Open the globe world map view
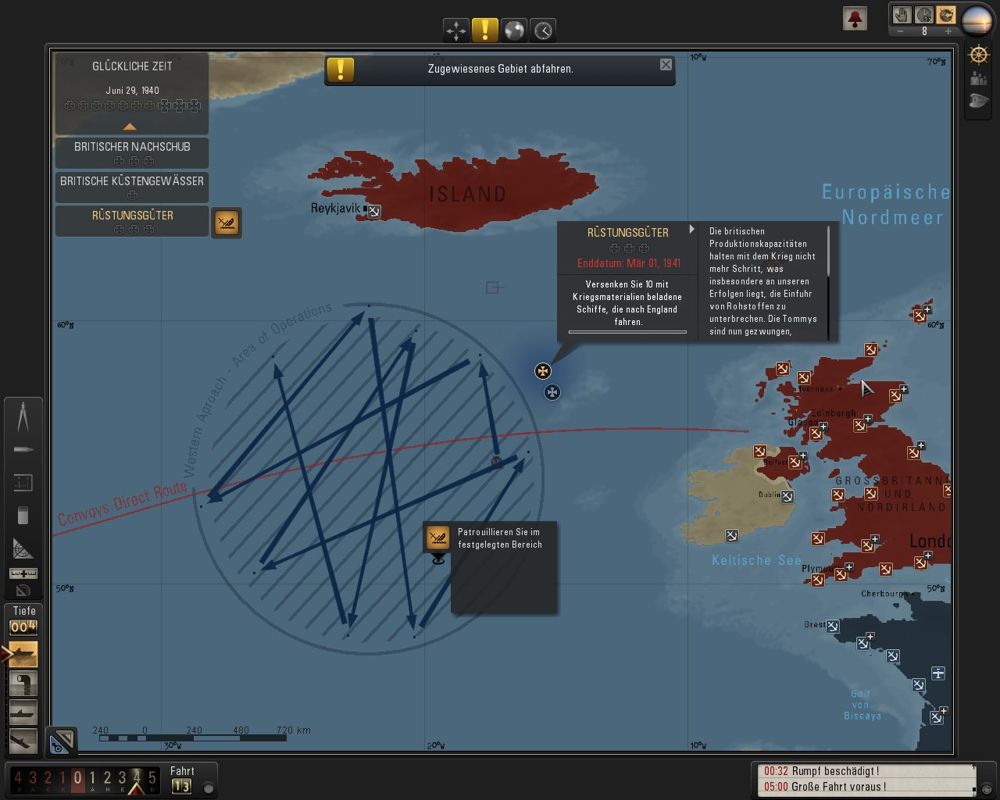The image size is (1000, 800). point(514,30)
